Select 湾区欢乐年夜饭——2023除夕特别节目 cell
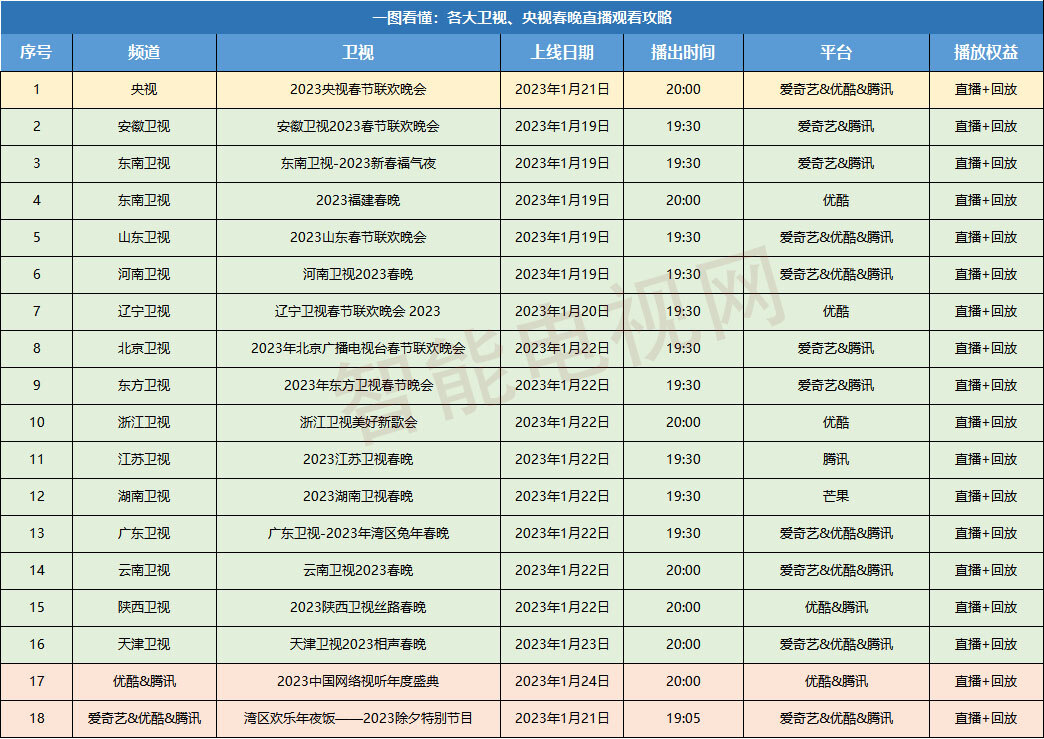Screen dimensions: 1044x739 (x=358, y=718)
